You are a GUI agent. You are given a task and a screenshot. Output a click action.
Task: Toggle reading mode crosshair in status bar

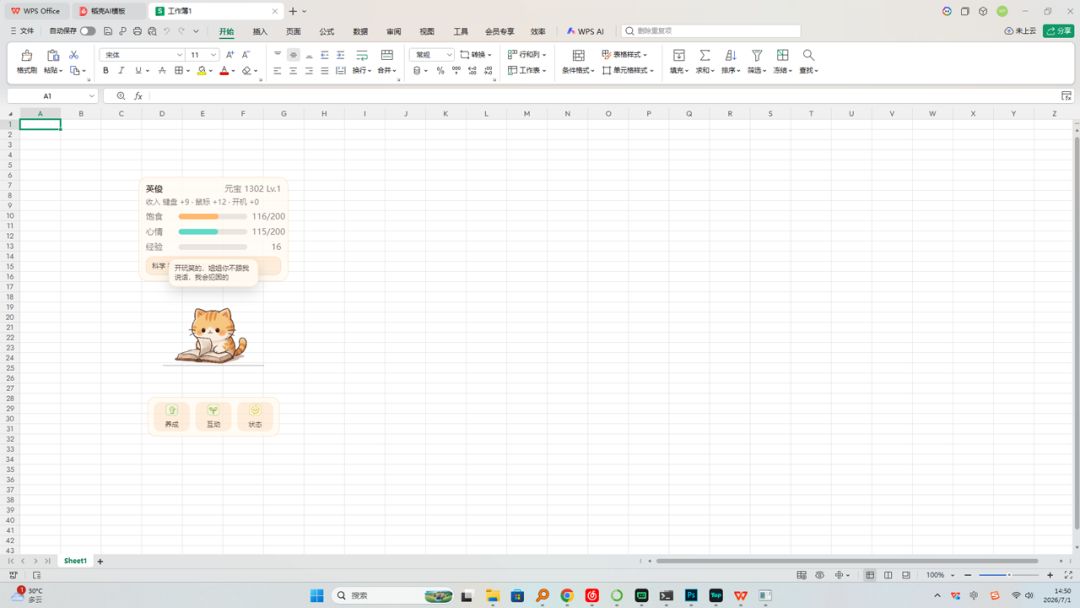coord(839,575)
